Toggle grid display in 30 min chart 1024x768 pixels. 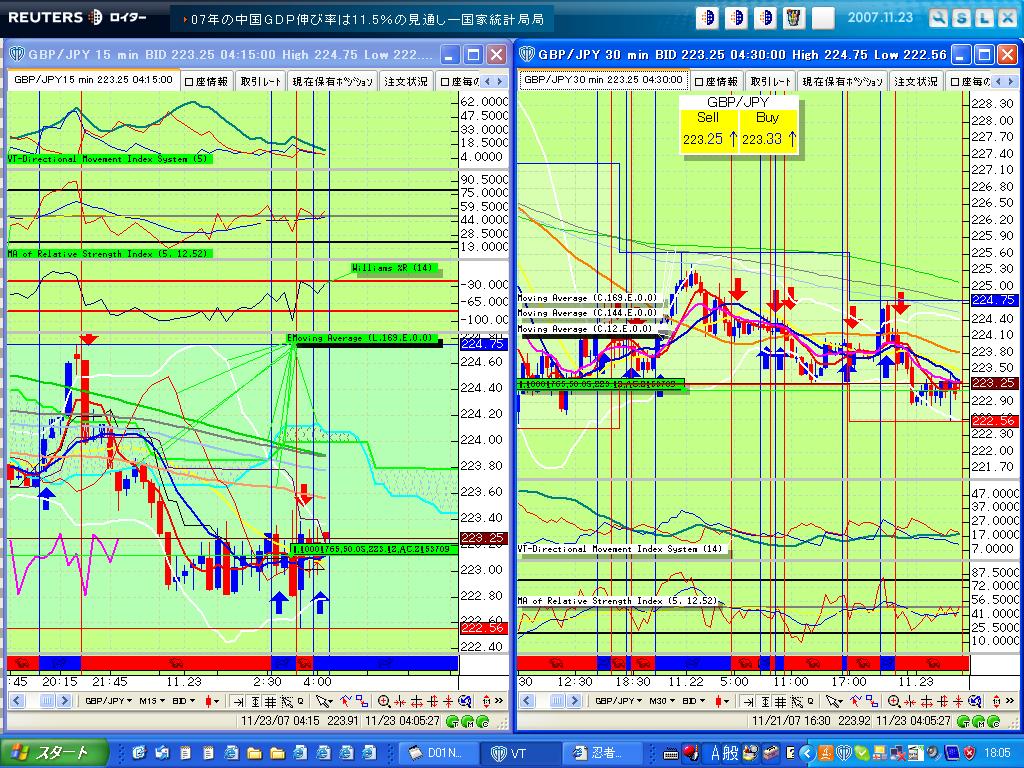pyautogui.click(x=780, y=702)
